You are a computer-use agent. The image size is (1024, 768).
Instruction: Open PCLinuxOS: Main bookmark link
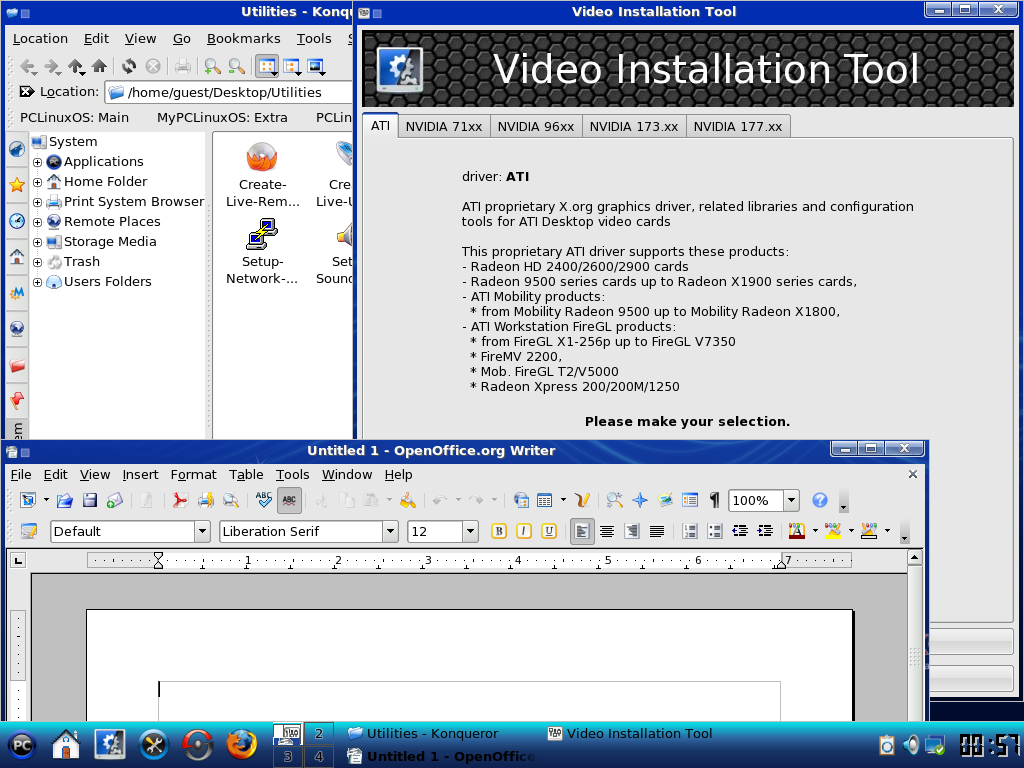(74, 118)
